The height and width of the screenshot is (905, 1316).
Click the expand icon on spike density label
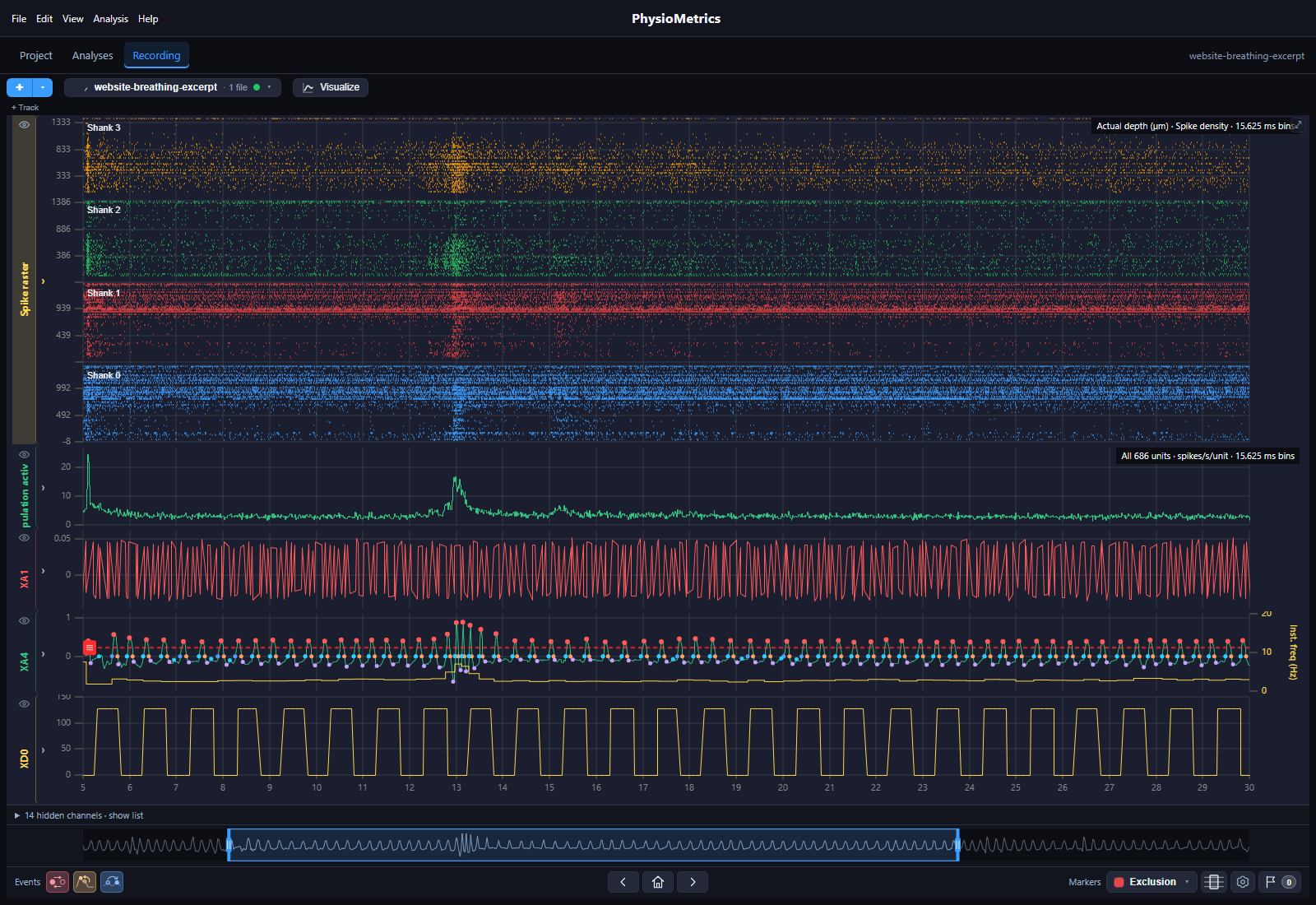pos(1297,126)
